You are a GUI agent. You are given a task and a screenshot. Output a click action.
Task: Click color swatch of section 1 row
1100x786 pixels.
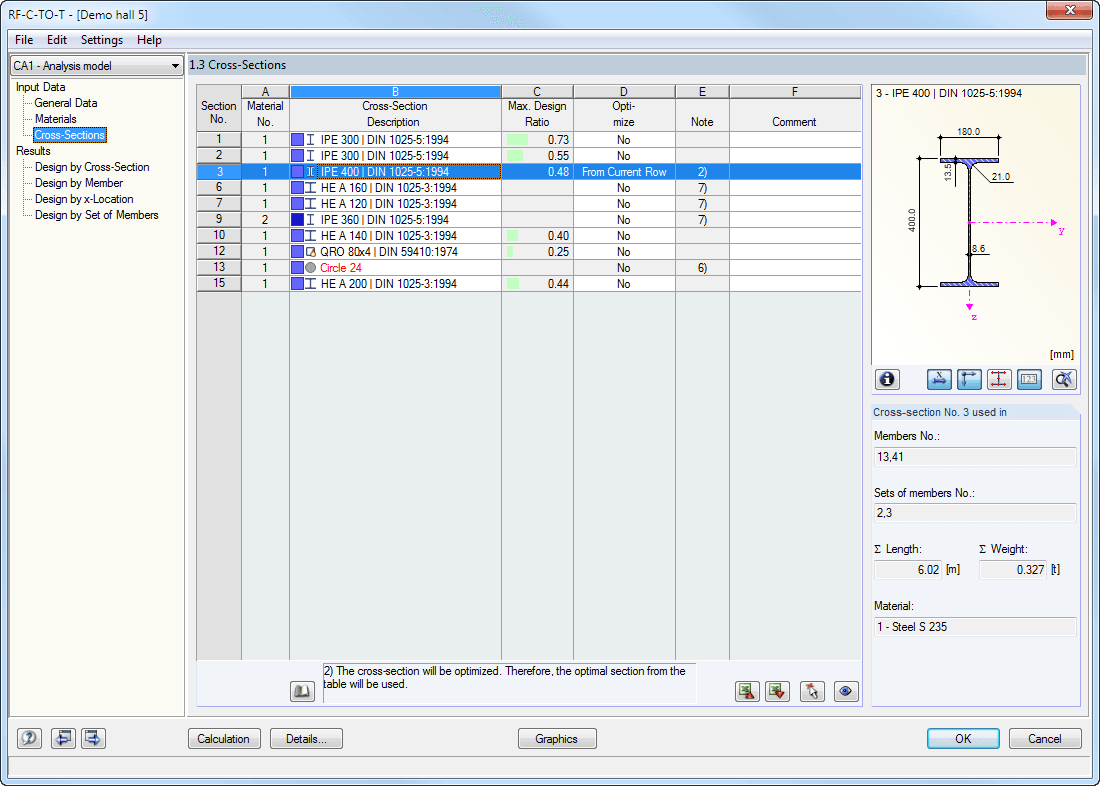click(x=297, y=140)
